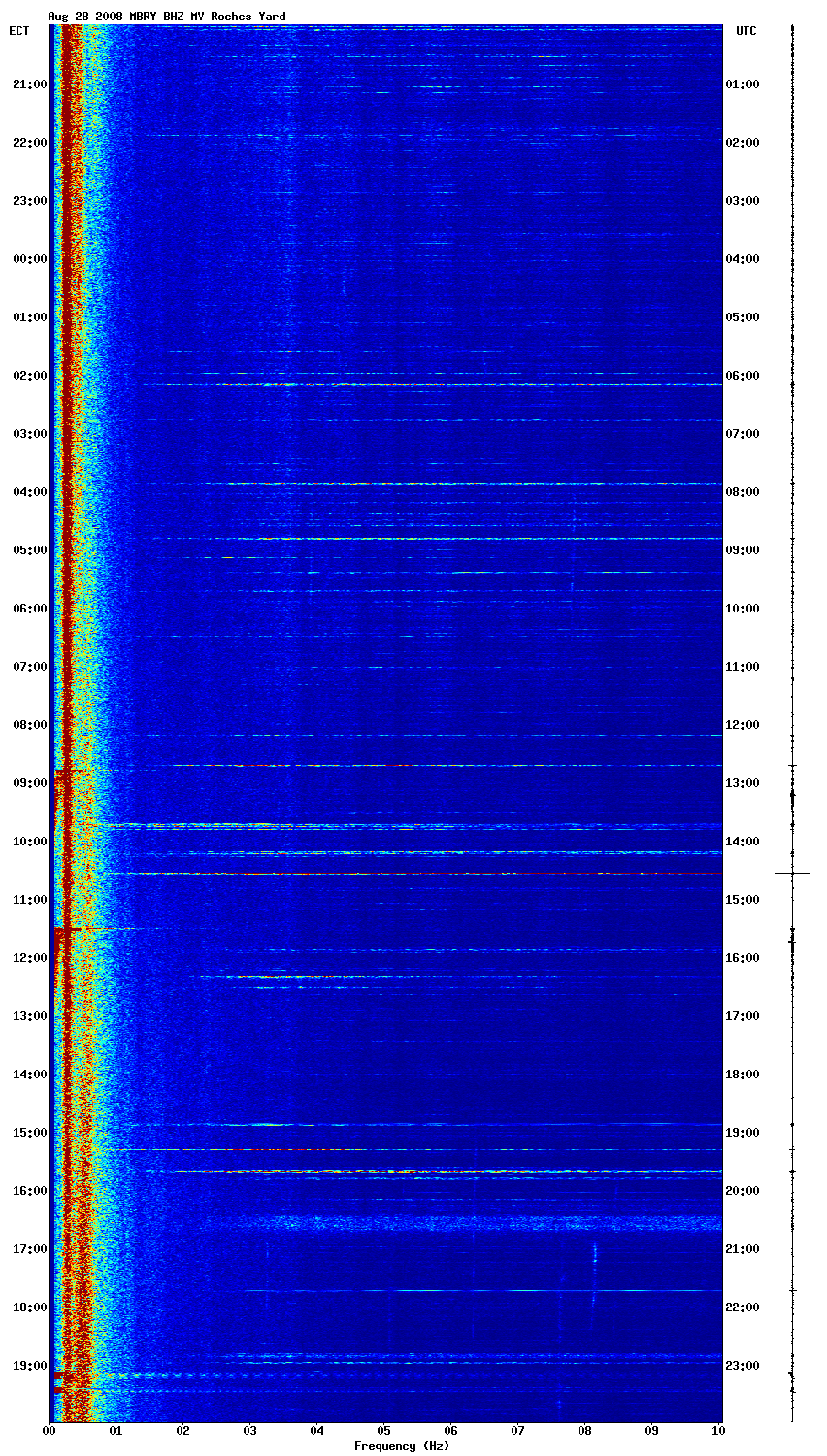This screenshot has height=1456, width=827.
Task: Select the 15:00 label on the ECT axis
Action: click(x=30, y=1133)
